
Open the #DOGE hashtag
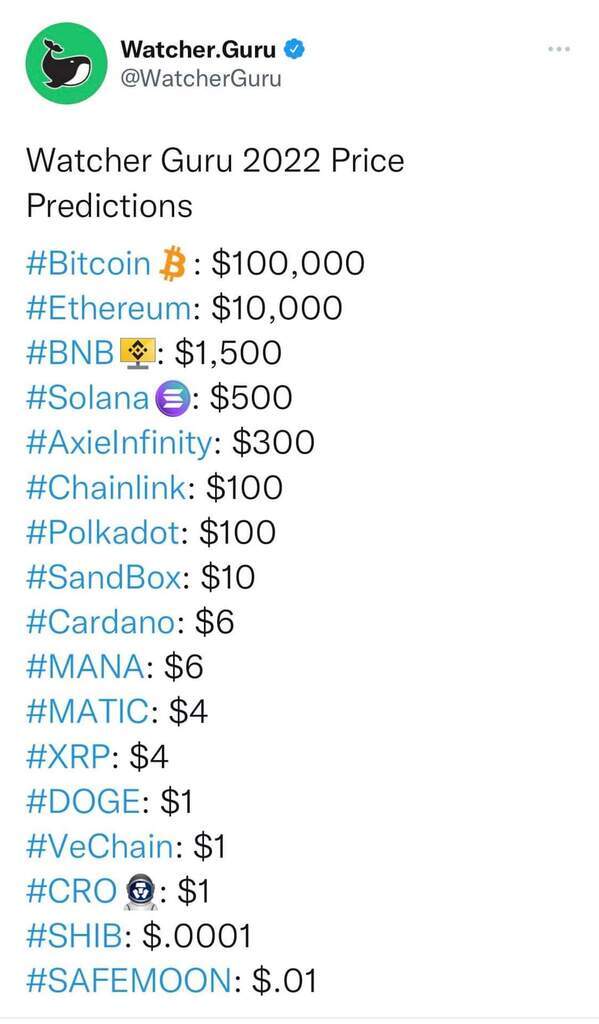point(84,801)
